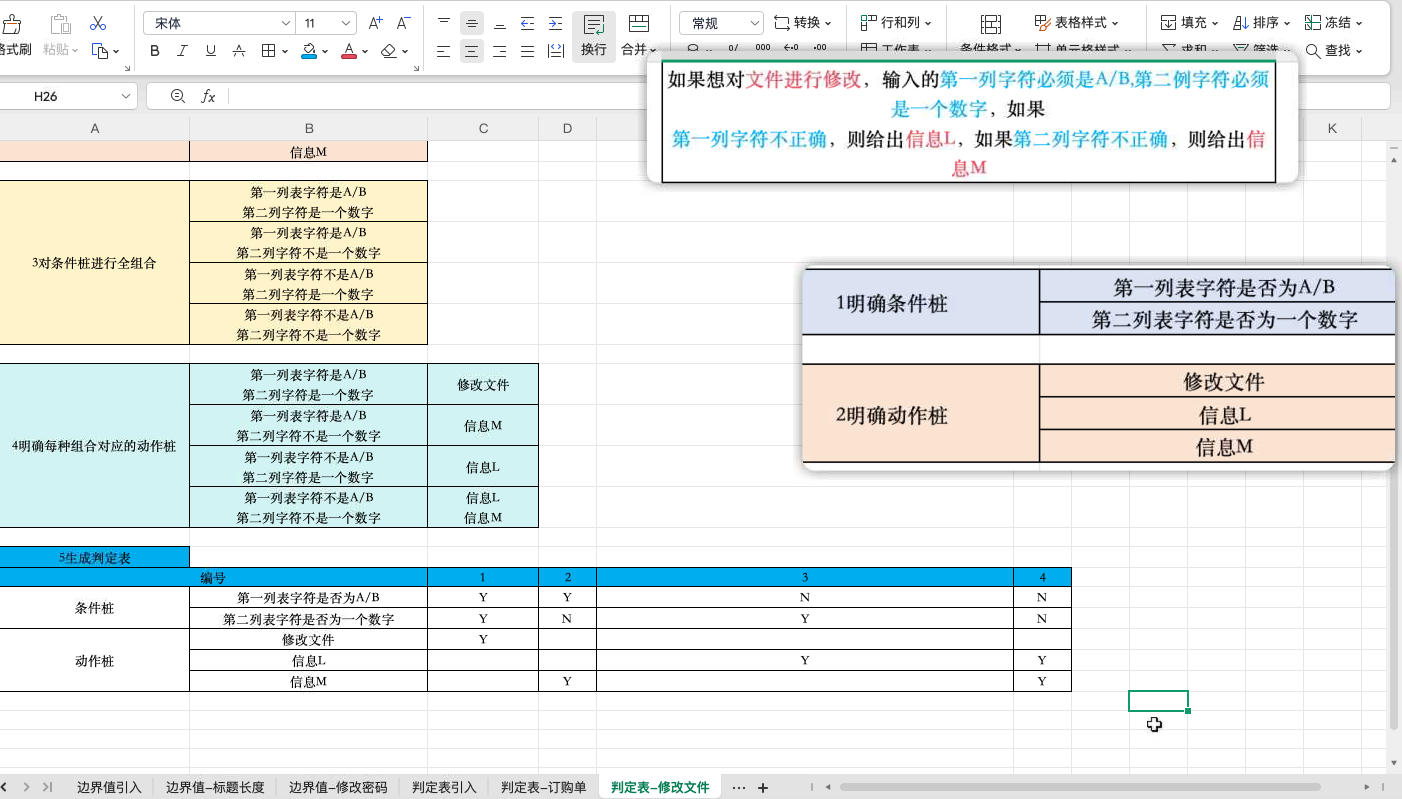Select the format painter (格式刷) tool

(x=14, y=30)
